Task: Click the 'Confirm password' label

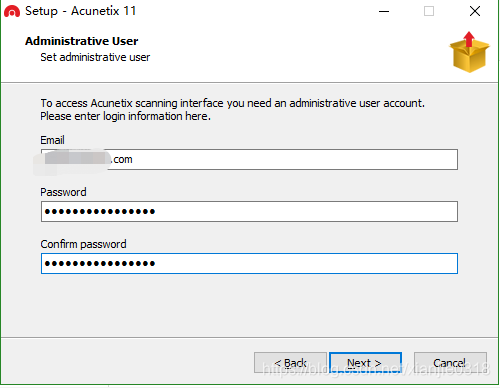Action: (83, 244)
